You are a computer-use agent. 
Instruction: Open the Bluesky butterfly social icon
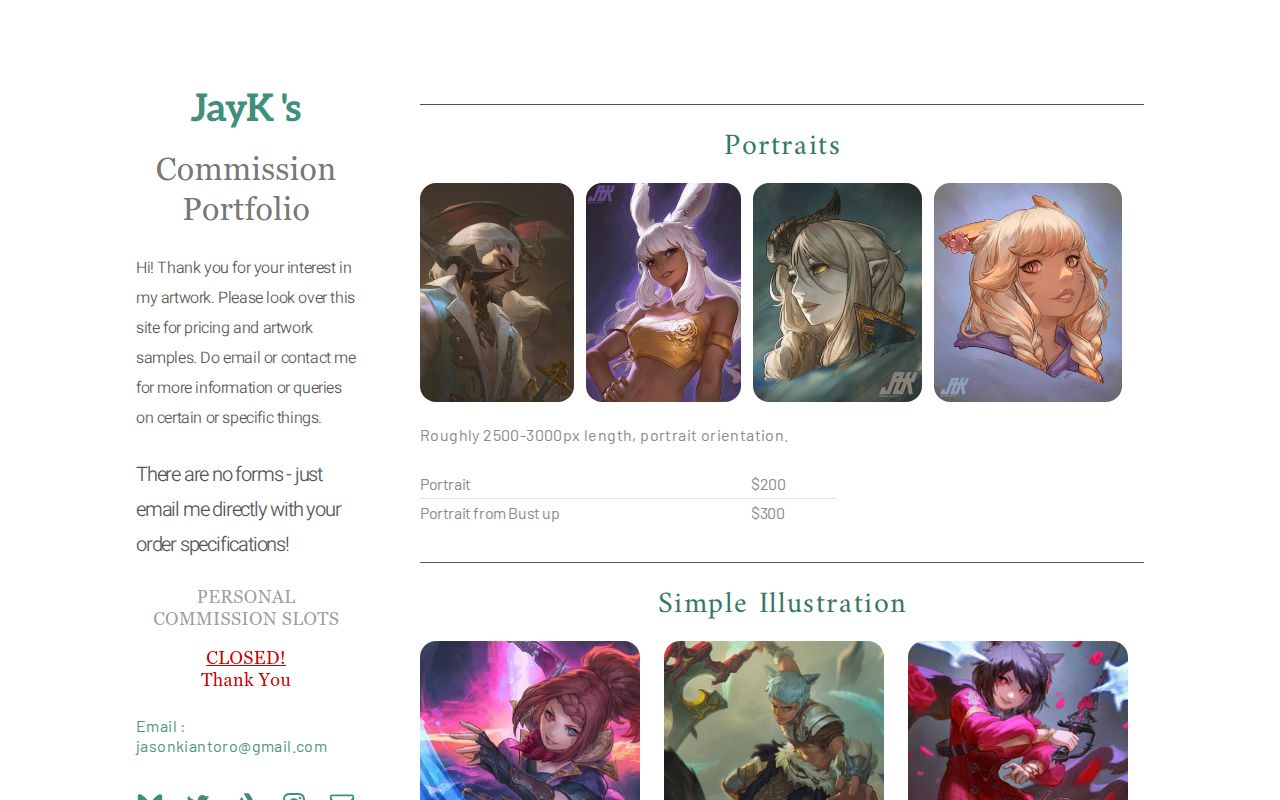click(x=150, y=796)
